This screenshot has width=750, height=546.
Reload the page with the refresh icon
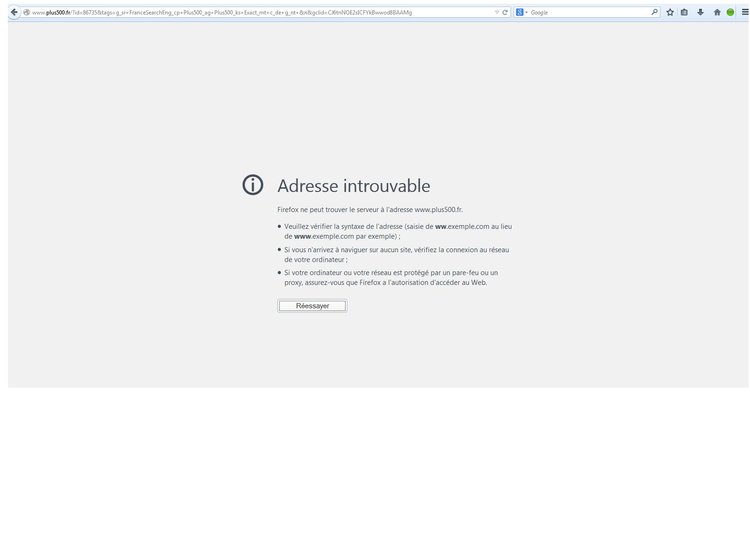505,12
